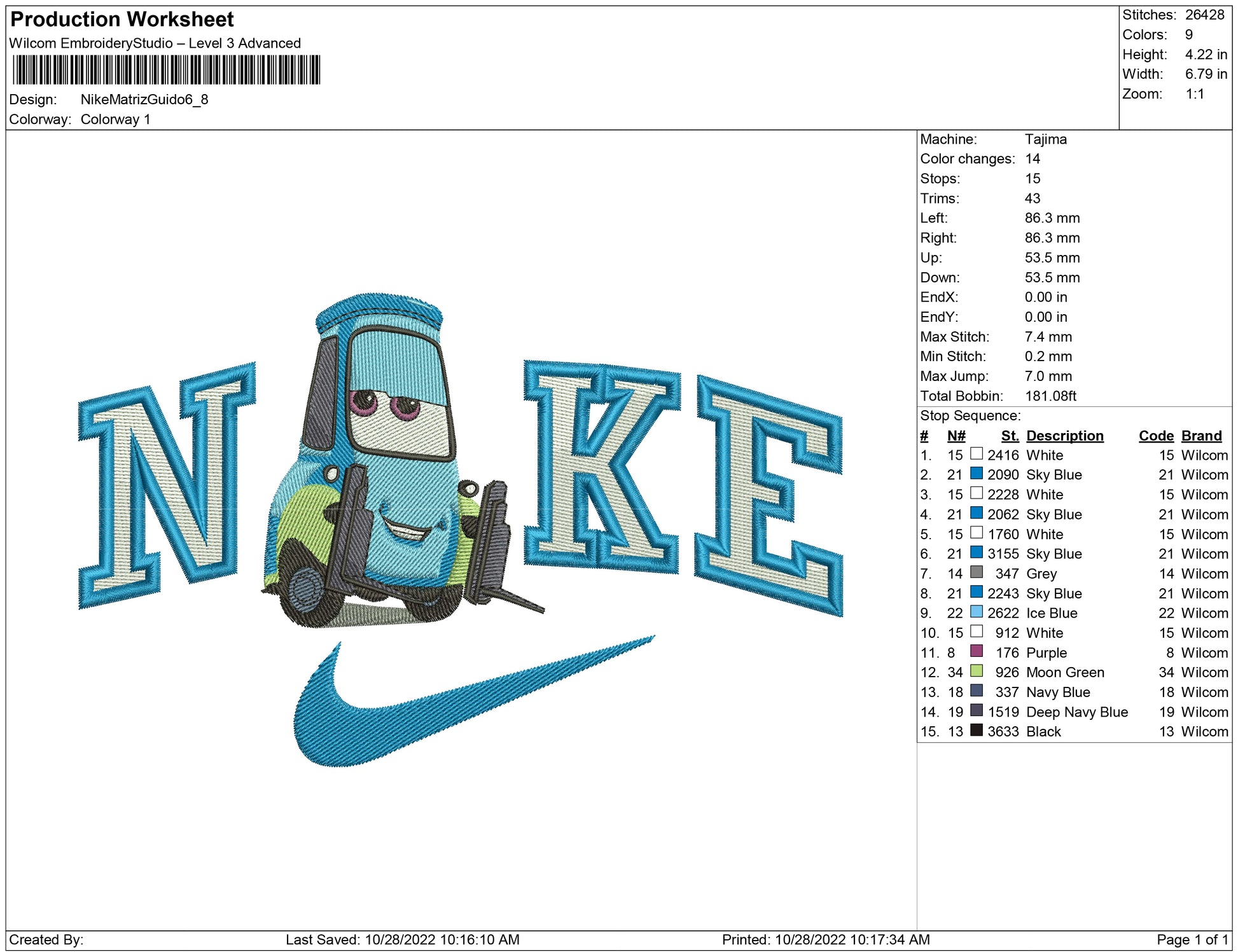Click the Description column header
Viewport: 1238px width, 952px height.
click(1064, 436)
